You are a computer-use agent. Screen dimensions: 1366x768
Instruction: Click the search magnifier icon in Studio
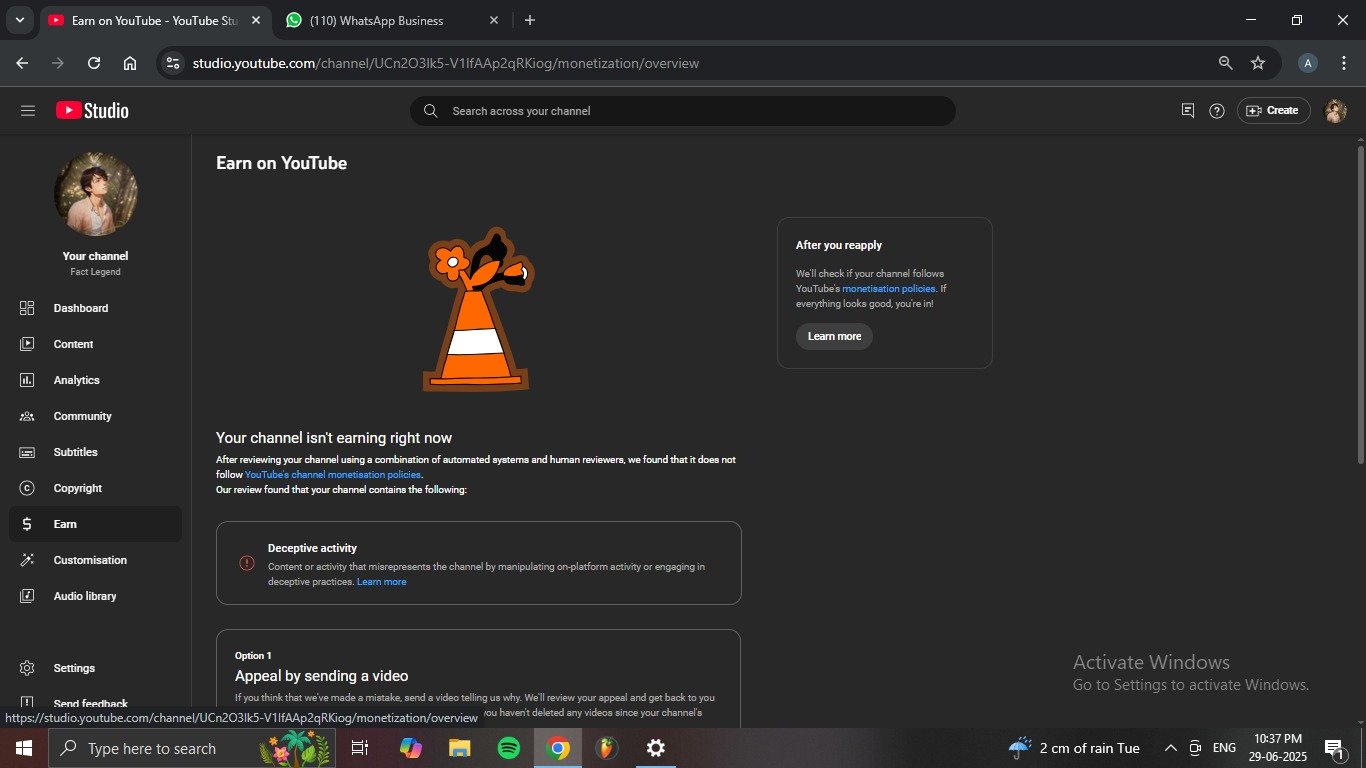click(x=431, y=111)
